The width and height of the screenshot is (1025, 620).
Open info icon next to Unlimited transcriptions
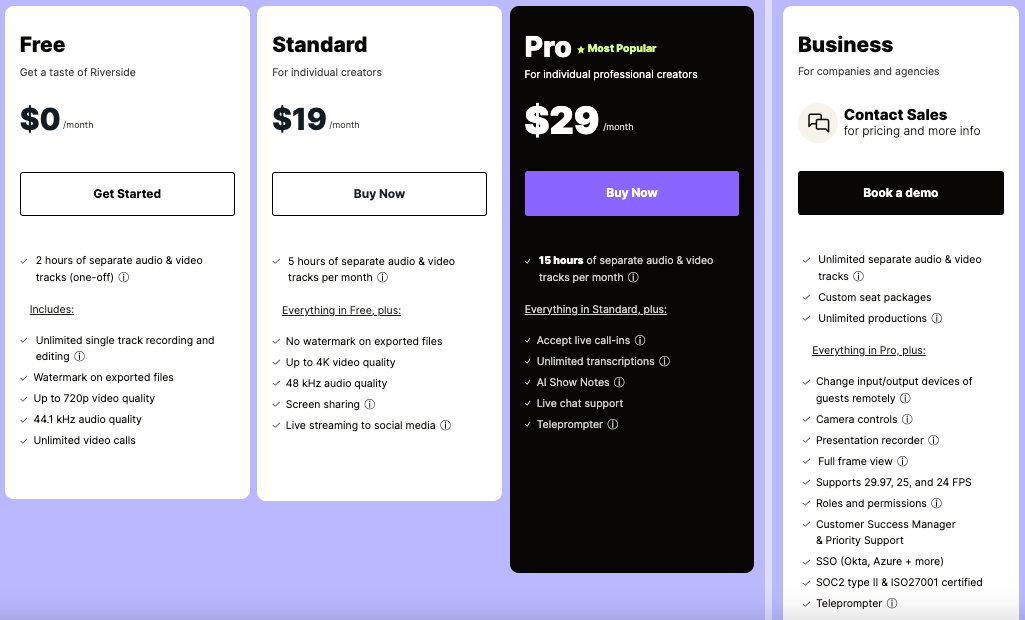coord(665,362)
